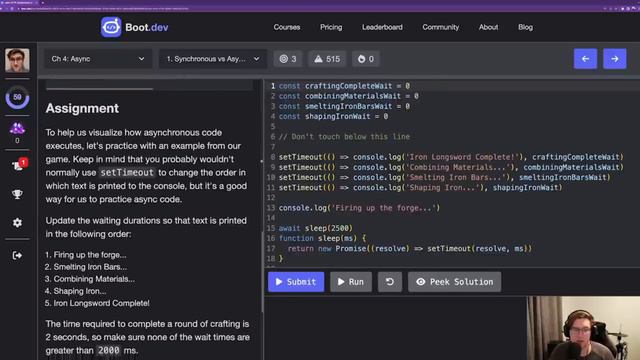
Task: Click the shapingIronWait declaration line
Action: 333,117
